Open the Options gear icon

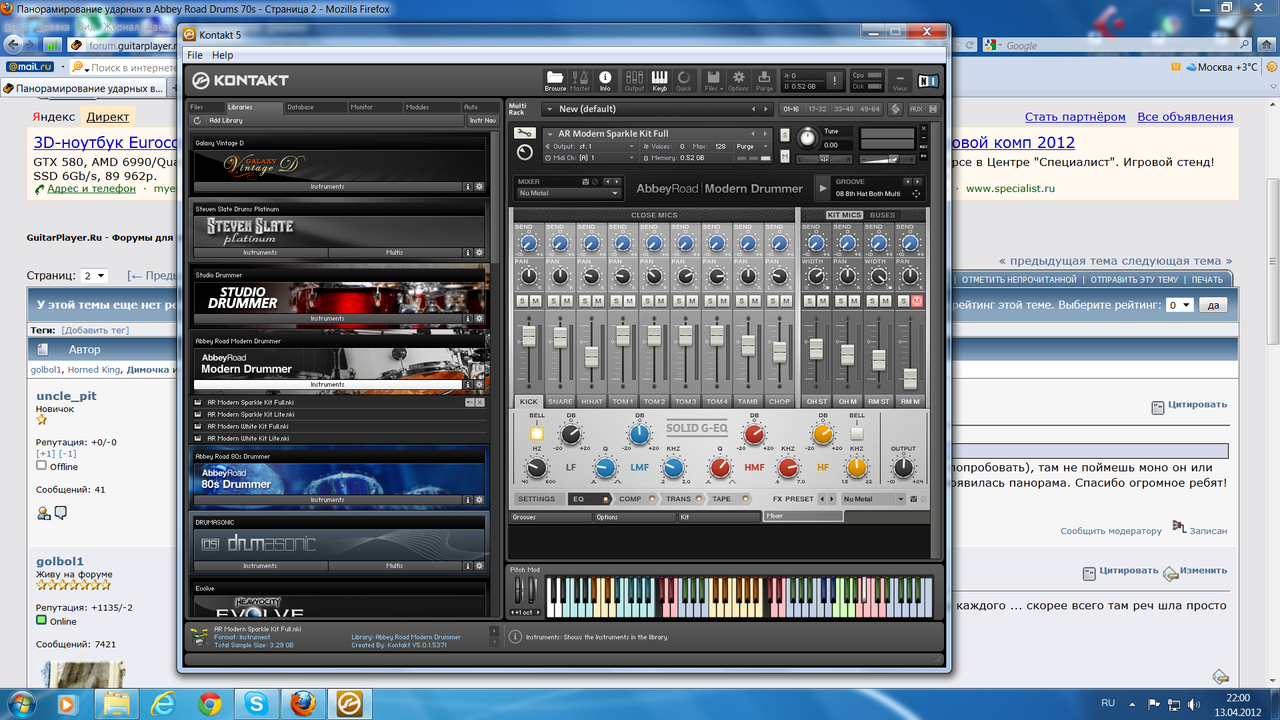[x=739, y=80]
